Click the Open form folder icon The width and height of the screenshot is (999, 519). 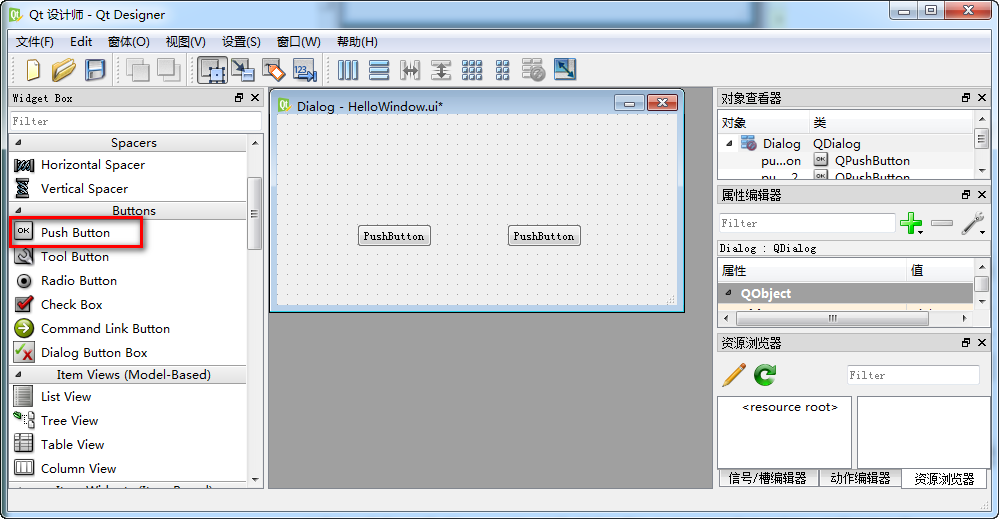(x=63, y=69)
